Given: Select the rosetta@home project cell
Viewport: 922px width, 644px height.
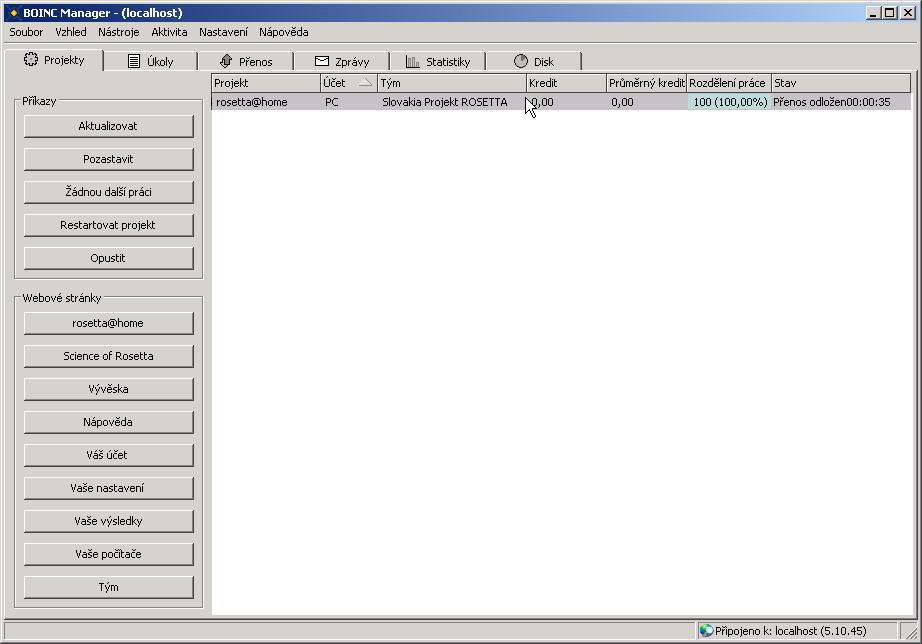Looking at the screenshot, I should point(266,102).
